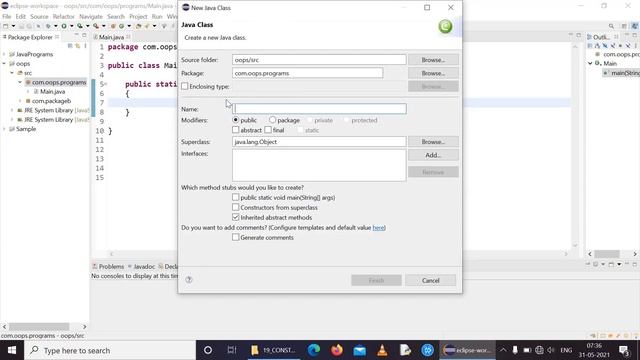Open the File menu
The image size is (640, 360).
(7, 16)
